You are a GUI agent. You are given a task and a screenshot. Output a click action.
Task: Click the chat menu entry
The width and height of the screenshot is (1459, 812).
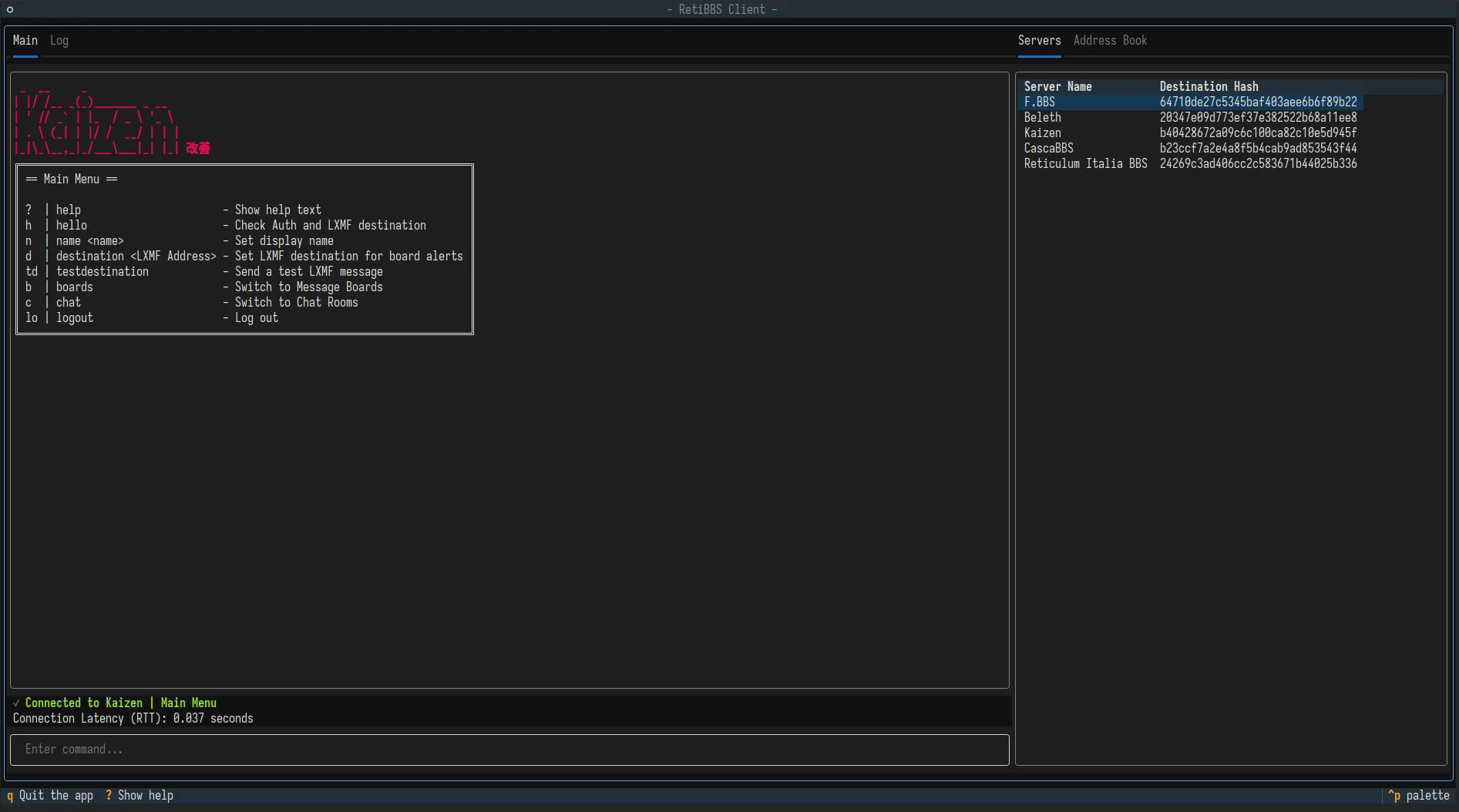point(69,302)
